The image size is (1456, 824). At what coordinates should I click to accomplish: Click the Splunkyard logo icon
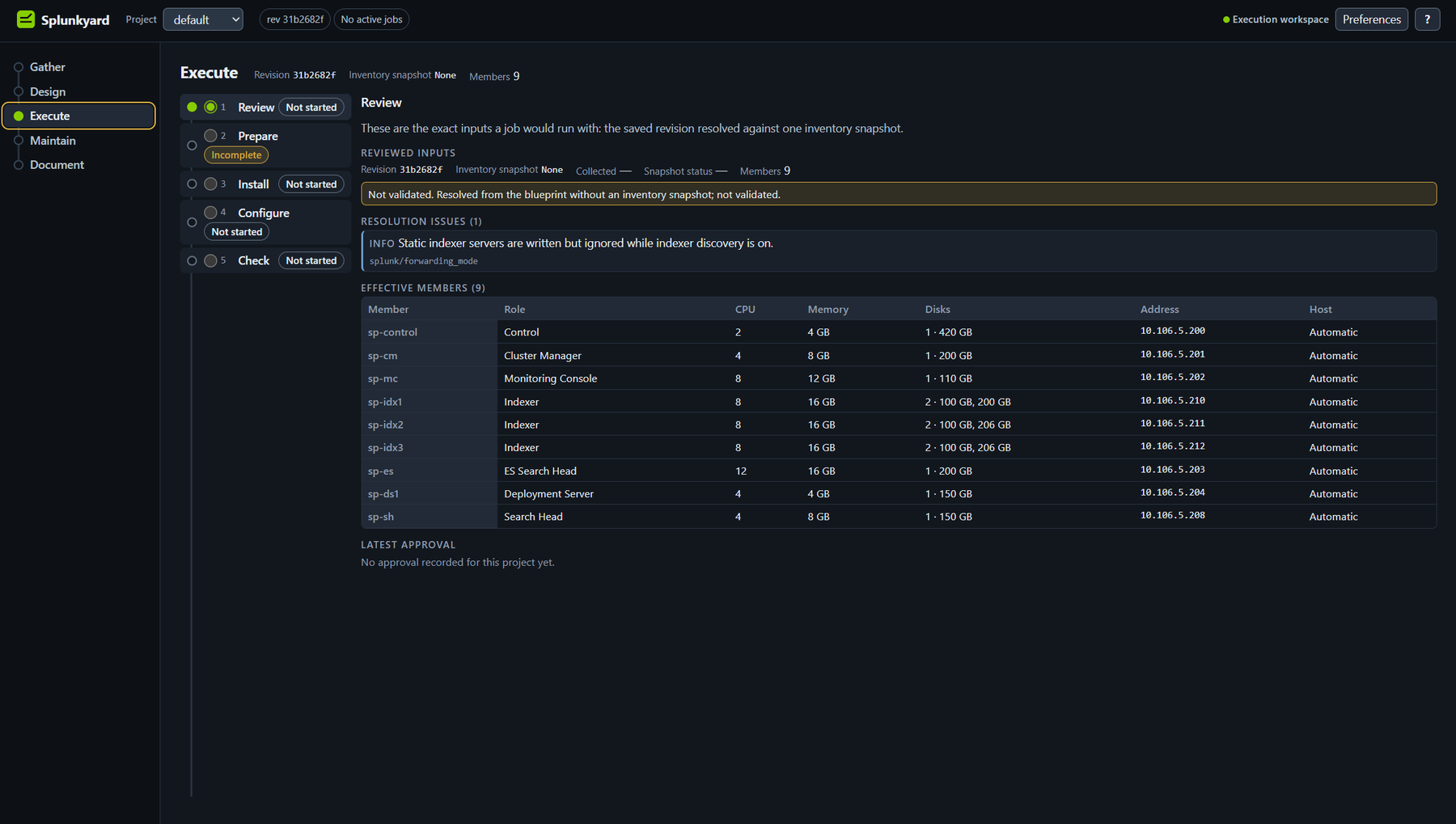pyautogui.click(x=26, y=19)
